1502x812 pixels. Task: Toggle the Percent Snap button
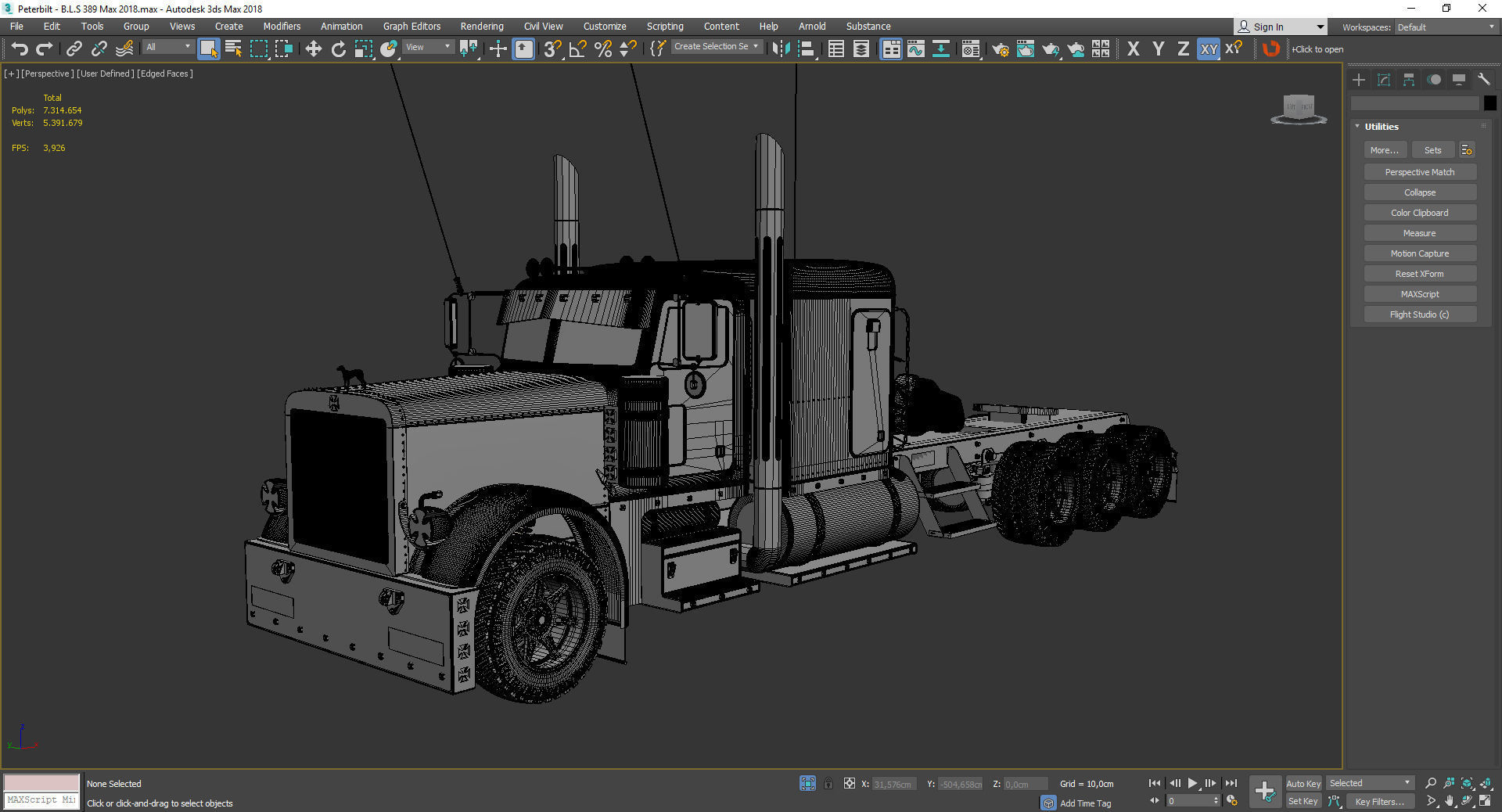coord(602,49)
